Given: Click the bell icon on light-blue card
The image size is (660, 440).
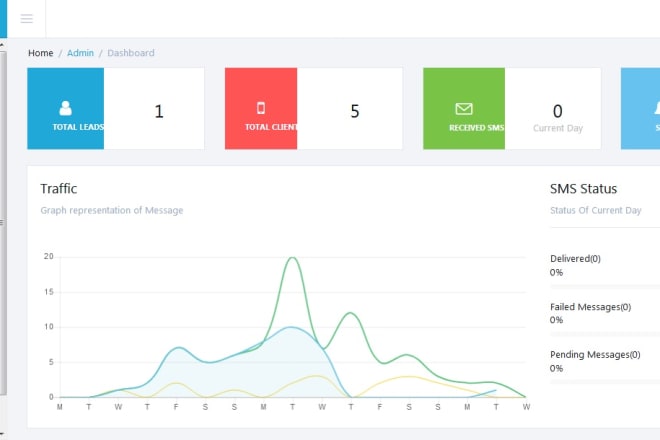Looking at the screenshot, I should click(x=657, y=108).
